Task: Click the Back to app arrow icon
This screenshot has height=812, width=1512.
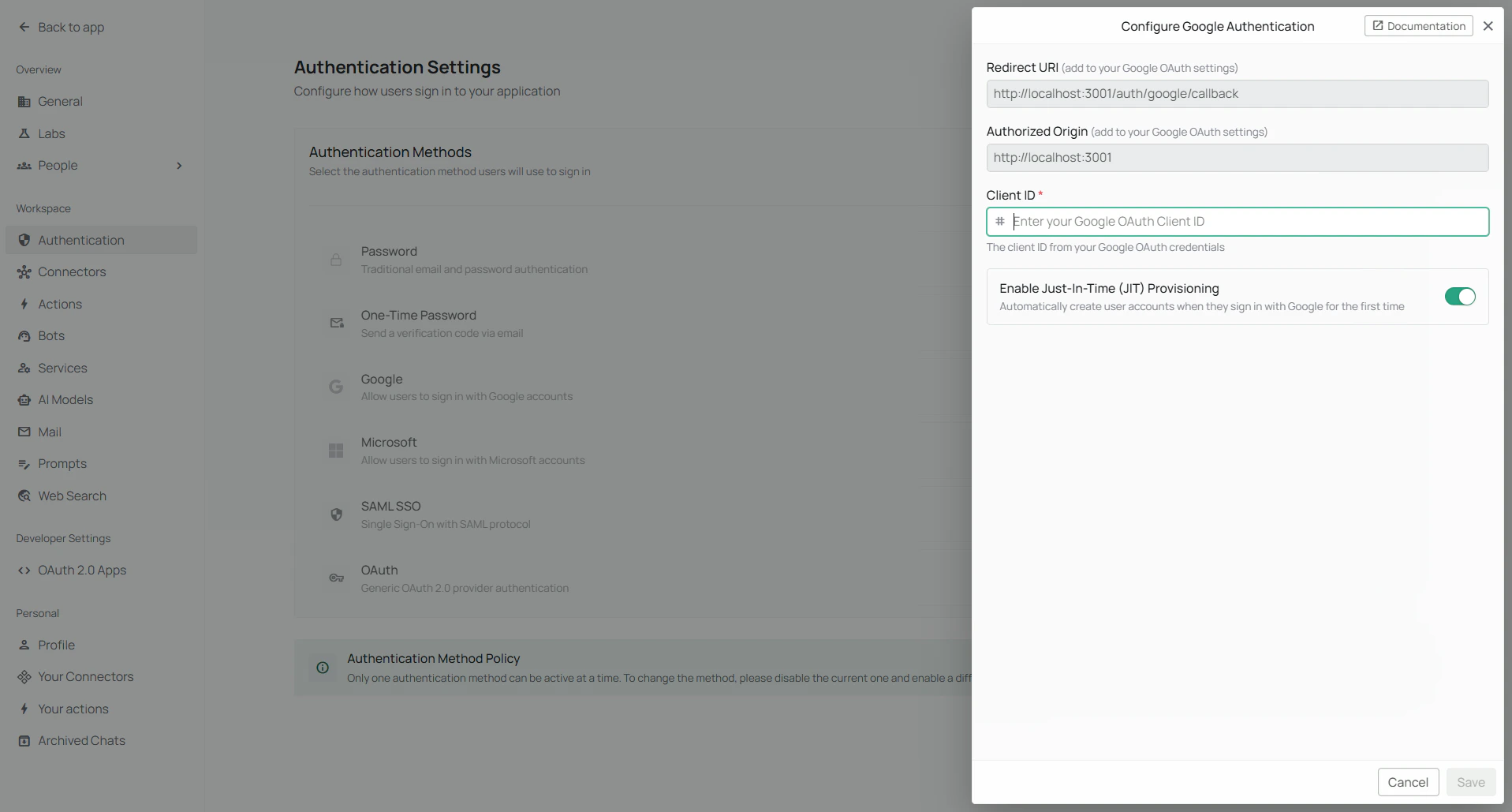Action: (24, 27)
